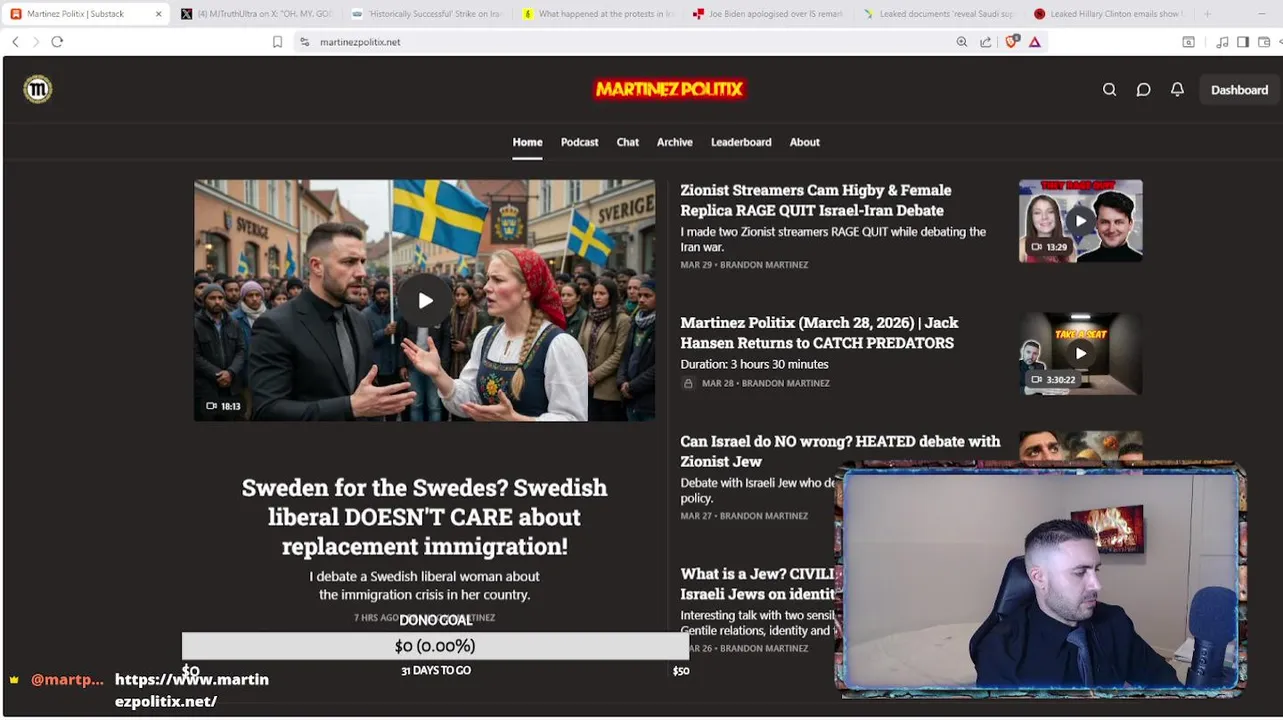Open the Chat navigation item

click(x=627, y=142)
